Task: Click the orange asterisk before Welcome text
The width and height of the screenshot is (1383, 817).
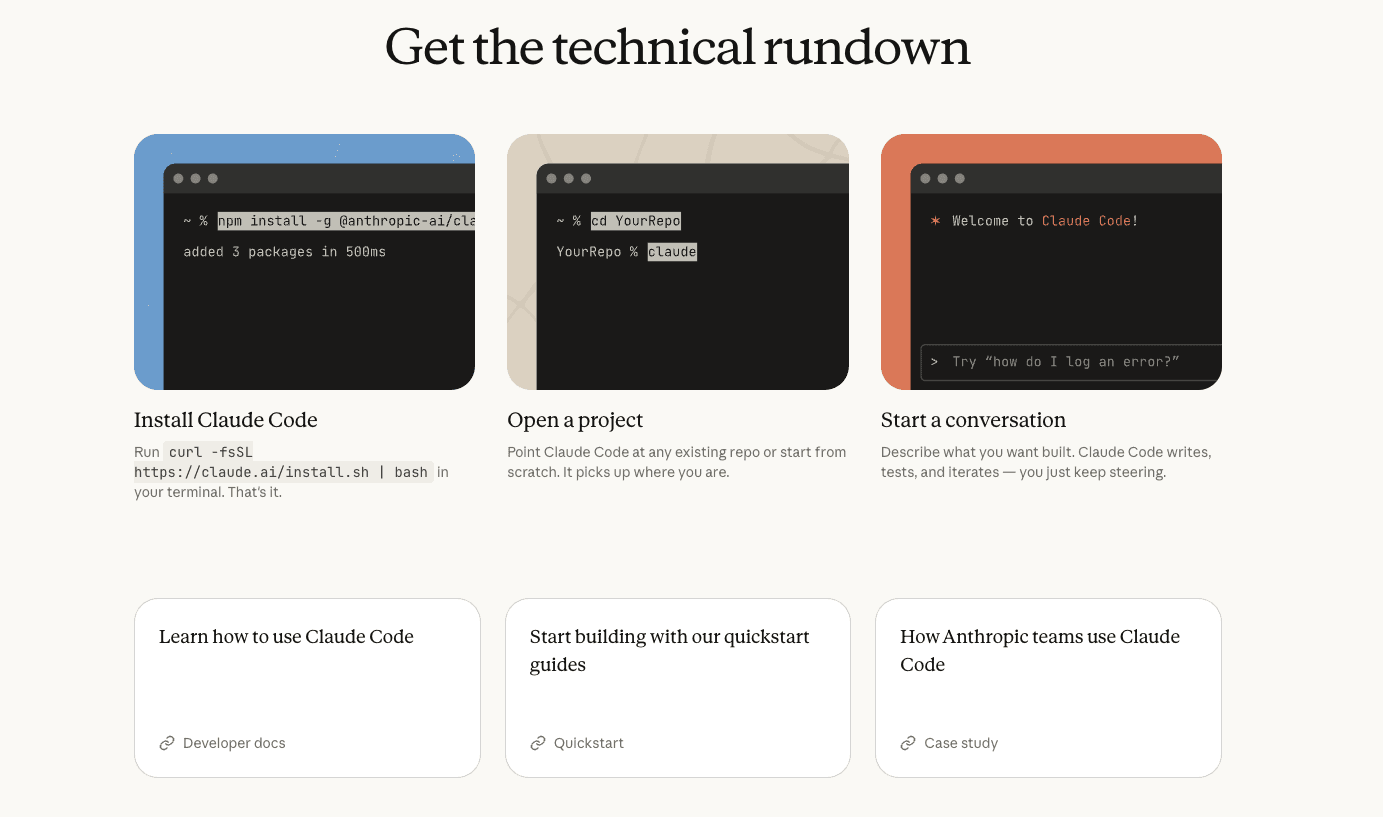Action: 936,221
